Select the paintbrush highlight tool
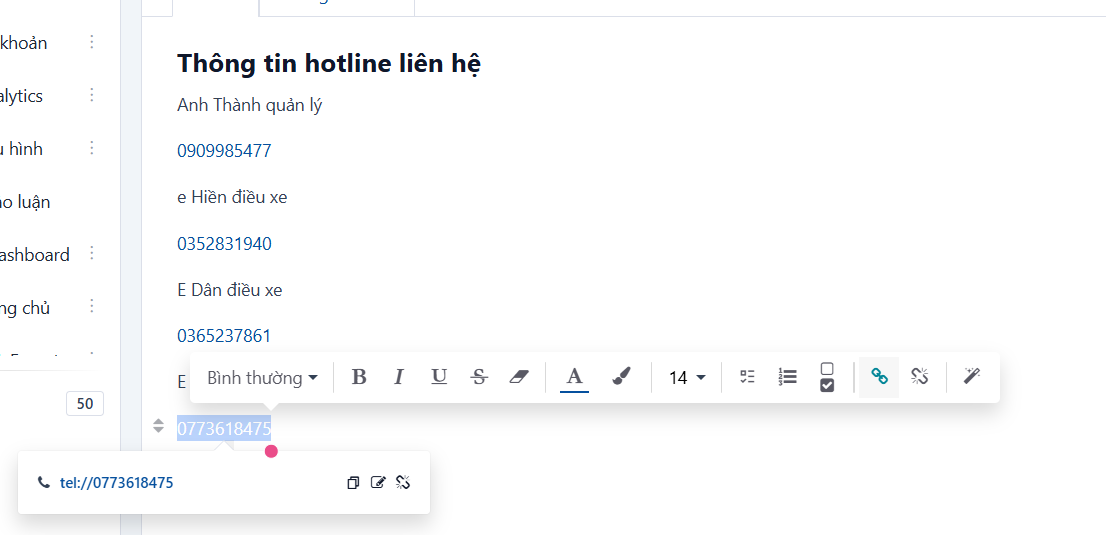 coord(621,378)
